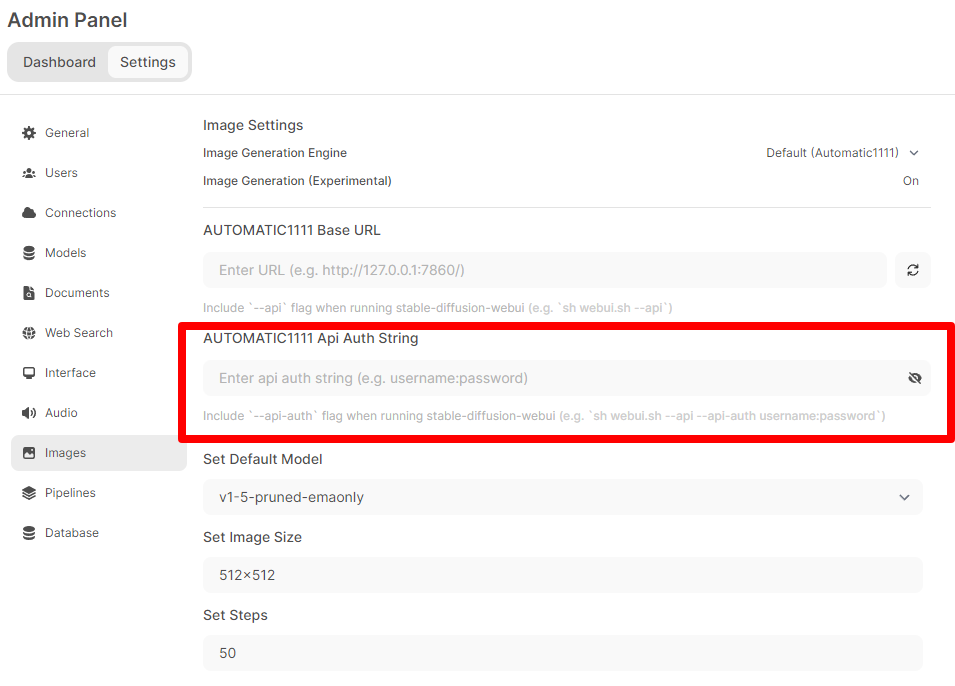Click the Images picture icon
The height and width of the screenshot is (686, 955).
coord(29,453)
